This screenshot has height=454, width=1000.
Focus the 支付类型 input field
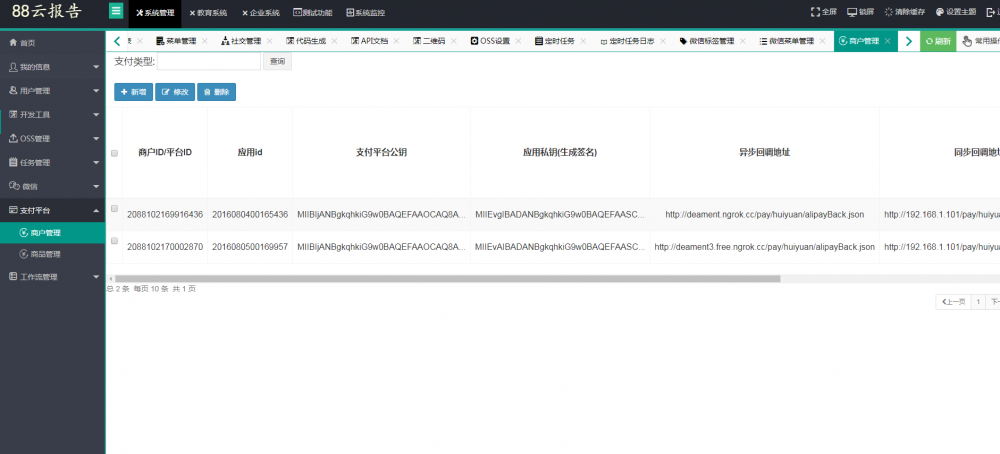click(x=209, y=61)
